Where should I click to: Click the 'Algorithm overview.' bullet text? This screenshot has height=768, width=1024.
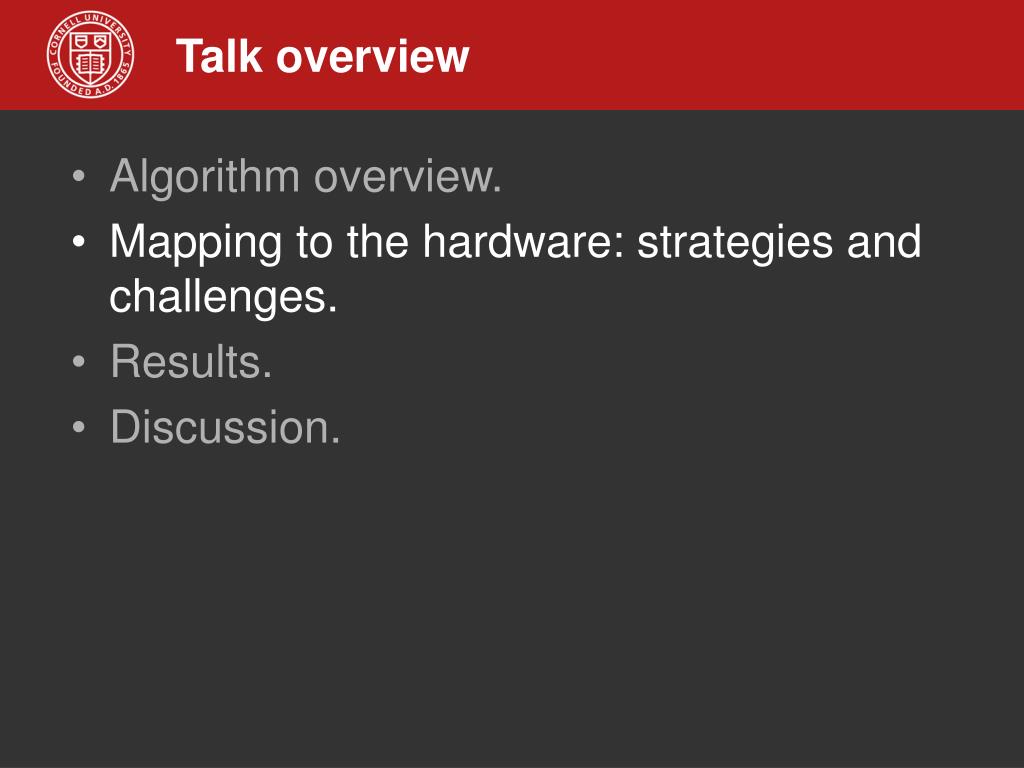(306, 176)
